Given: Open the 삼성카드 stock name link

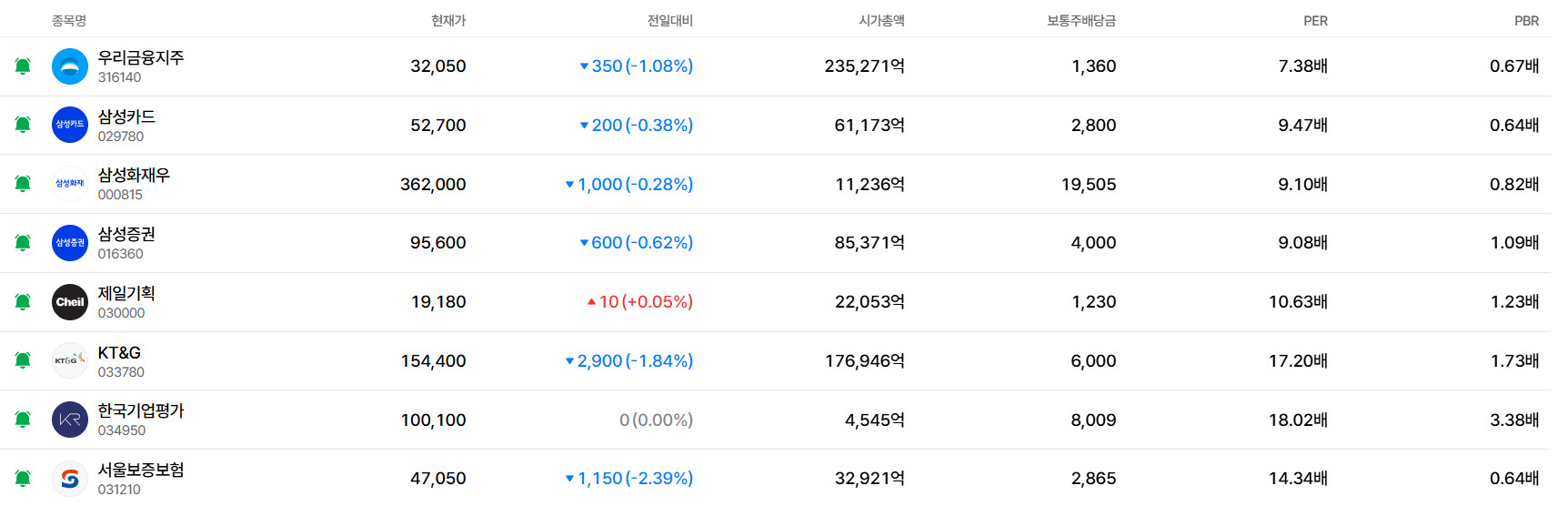Looking at the screenshot, I should pos(126,116).
